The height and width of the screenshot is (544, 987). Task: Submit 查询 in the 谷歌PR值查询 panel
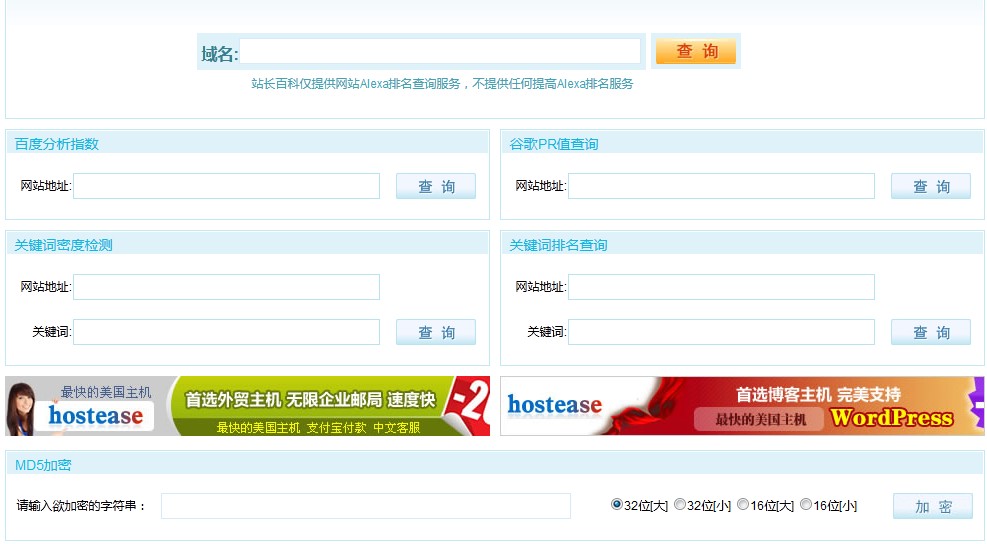[930, 186]
